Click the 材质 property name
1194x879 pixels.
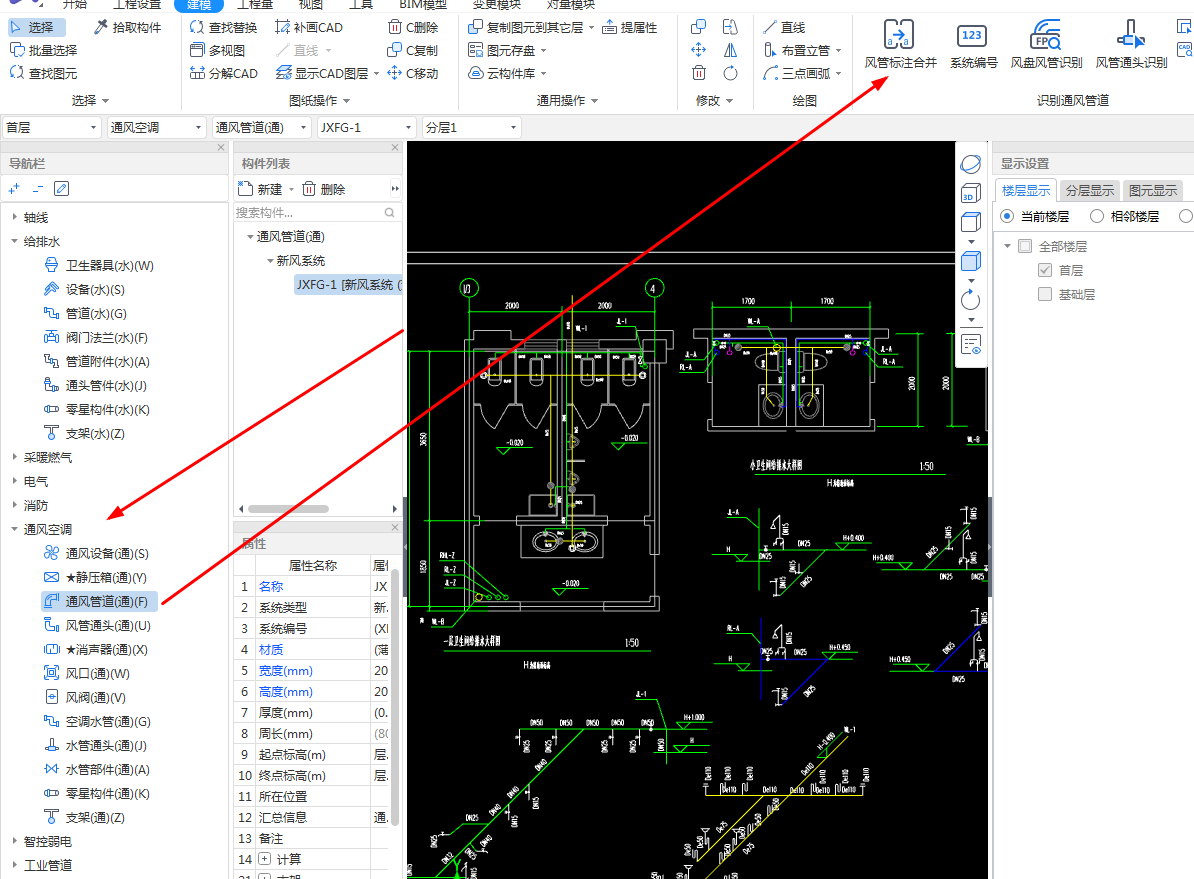(271, 650)
